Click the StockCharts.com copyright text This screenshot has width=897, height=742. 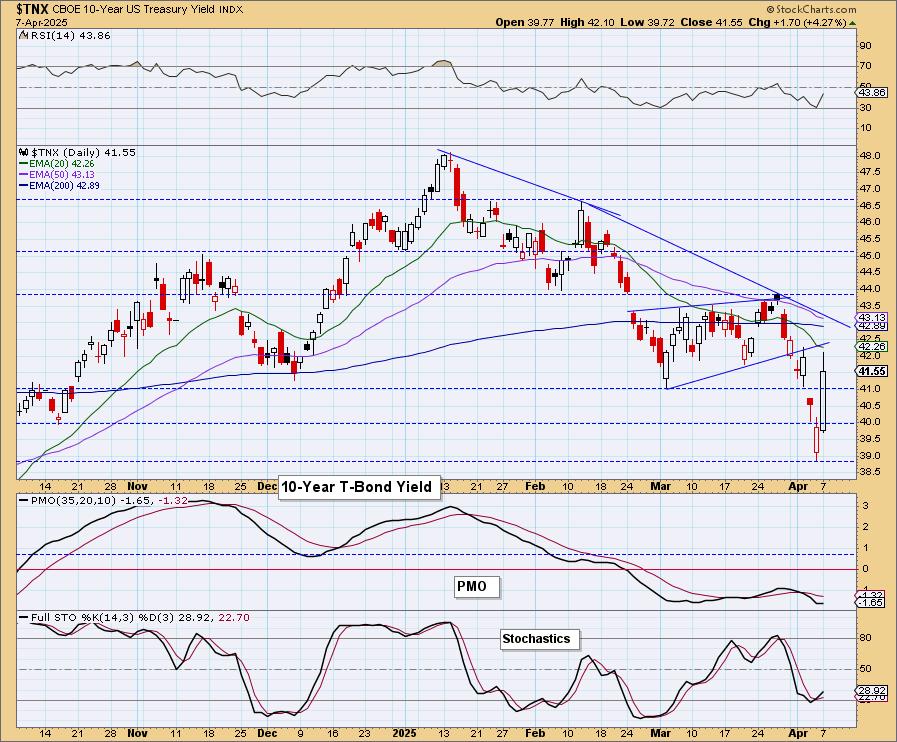pos(811,9)
